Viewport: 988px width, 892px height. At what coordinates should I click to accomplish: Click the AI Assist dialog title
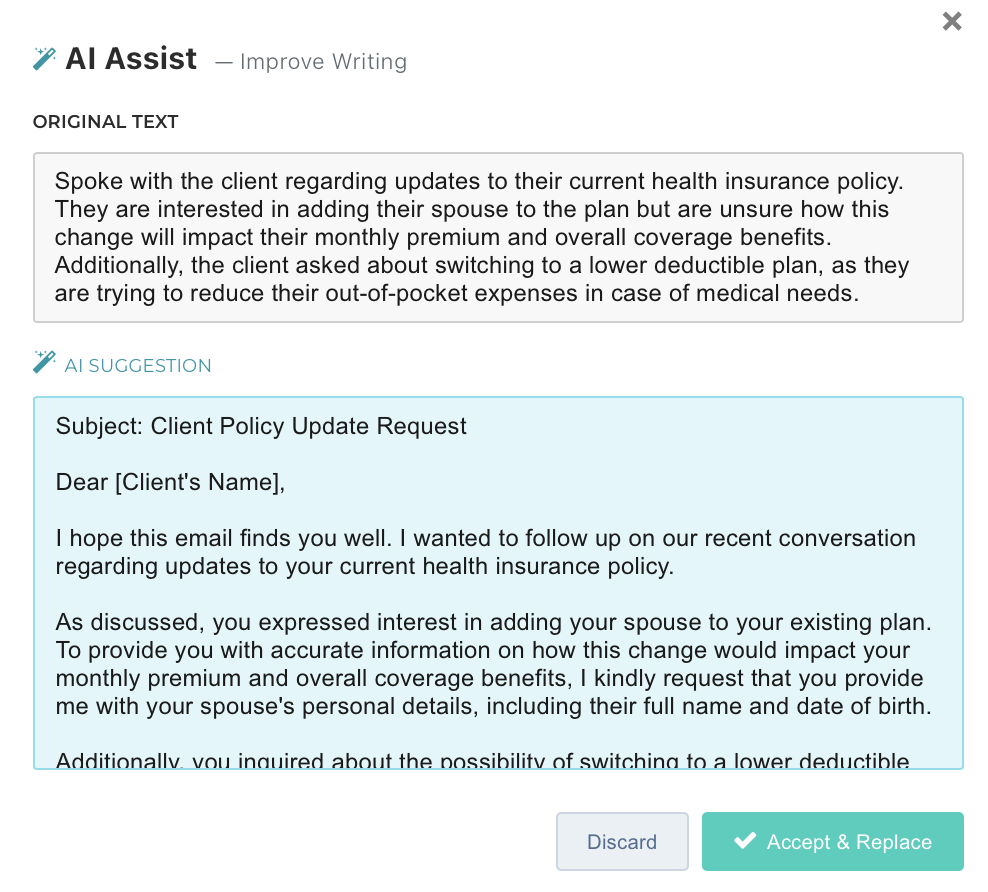coord(131,59)
